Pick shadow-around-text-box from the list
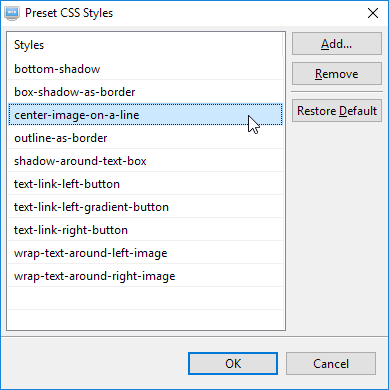Image resolution: width=389 pixels, height=390 pixels. [145, 161]
